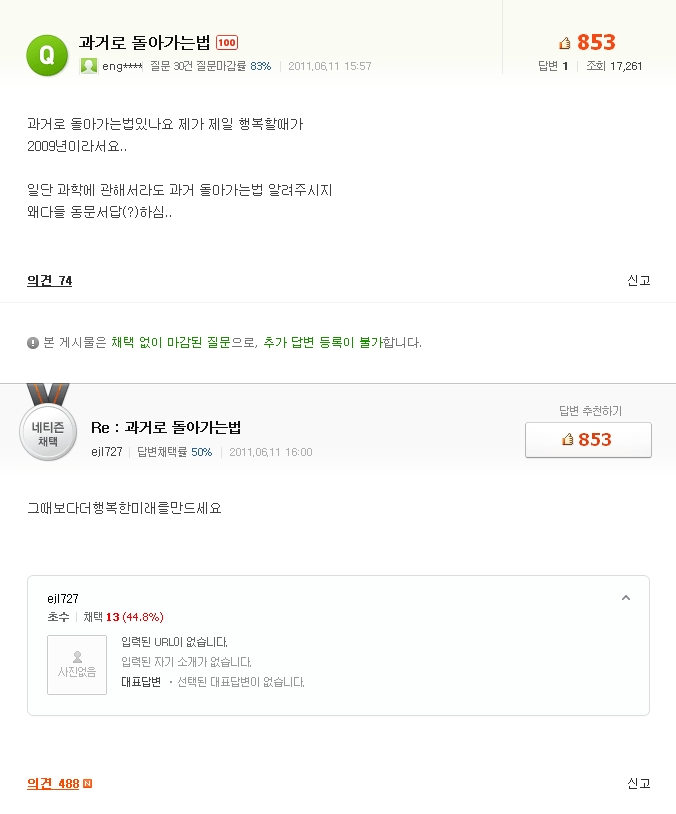Click the thumbs-up icon beside the top 853

[x=565, y=43]
